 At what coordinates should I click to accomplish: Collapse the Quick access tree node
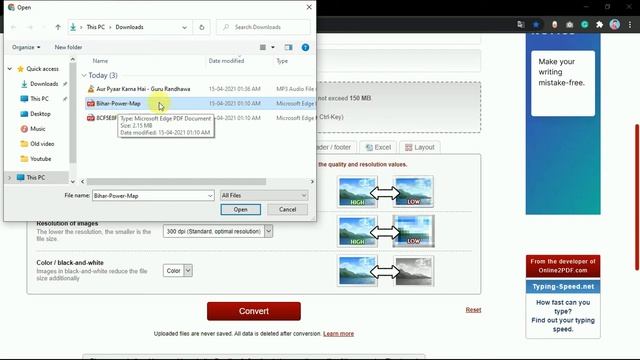click(x=10, y=69)
